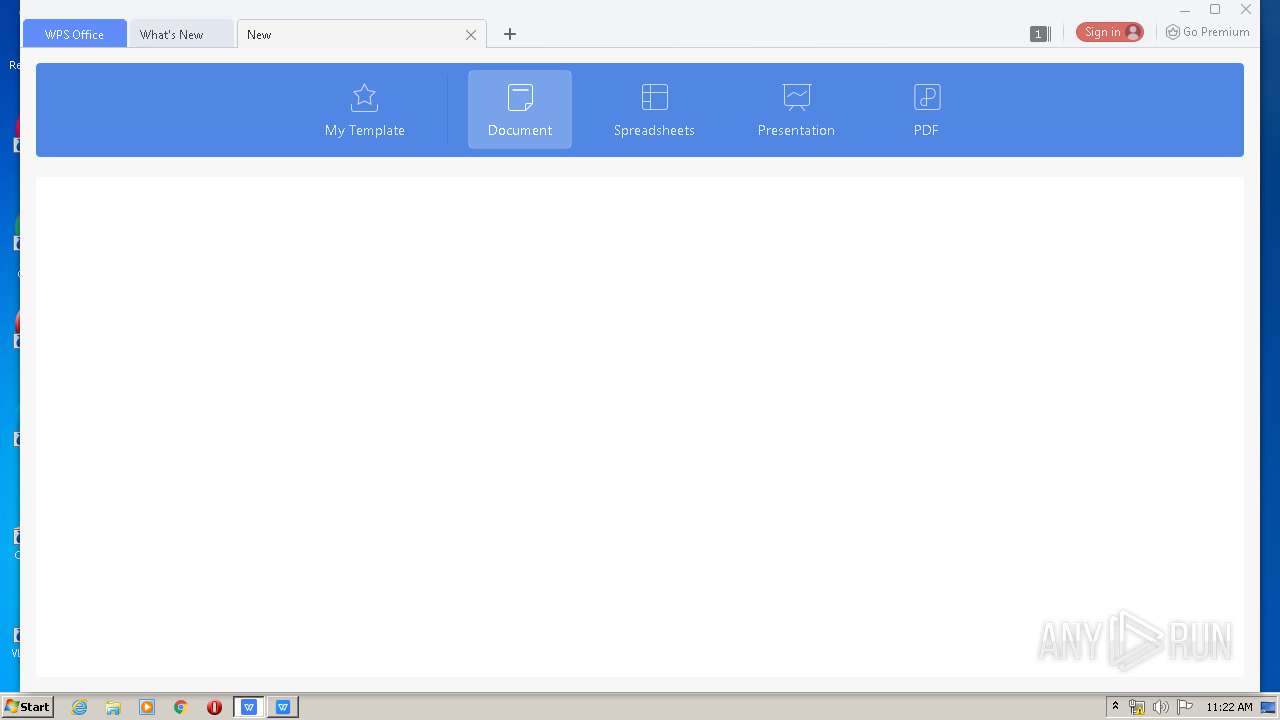This screenshot has width=1280, height=720.
Task: Minimize the WPS Office window
Action: point(1185,10)
